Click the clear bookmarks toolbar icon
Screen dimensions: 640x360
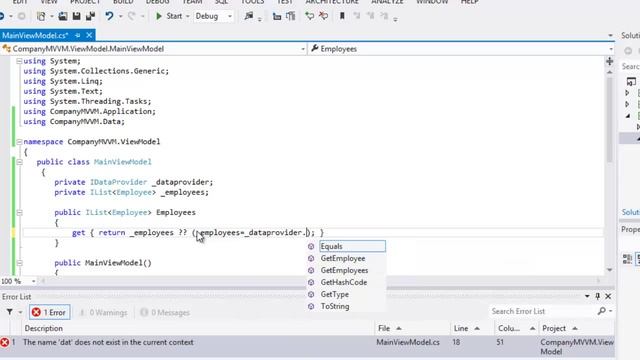[384, 16]
